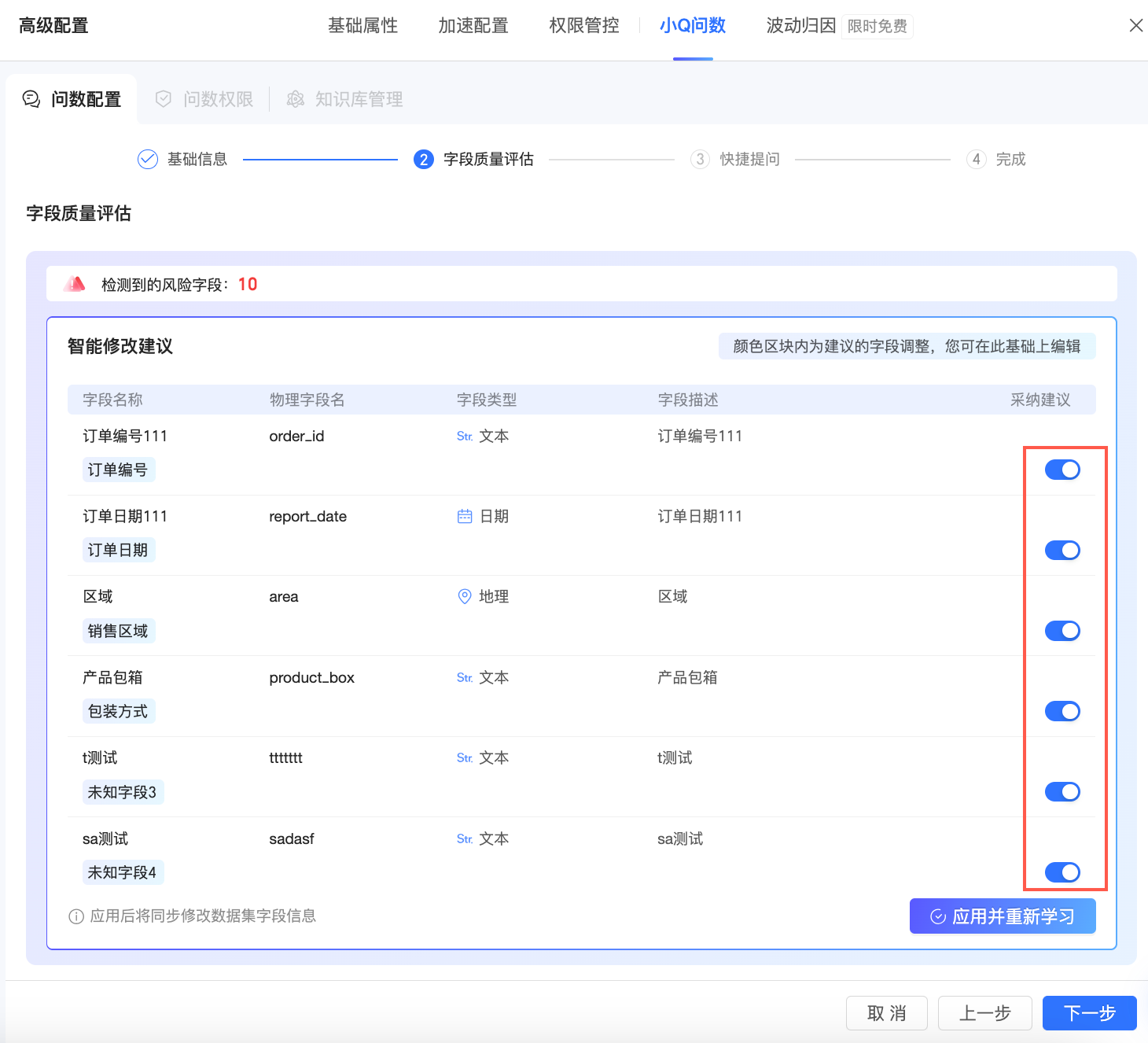Toggle off suggestion for 订单编号111

(1062, 470)
